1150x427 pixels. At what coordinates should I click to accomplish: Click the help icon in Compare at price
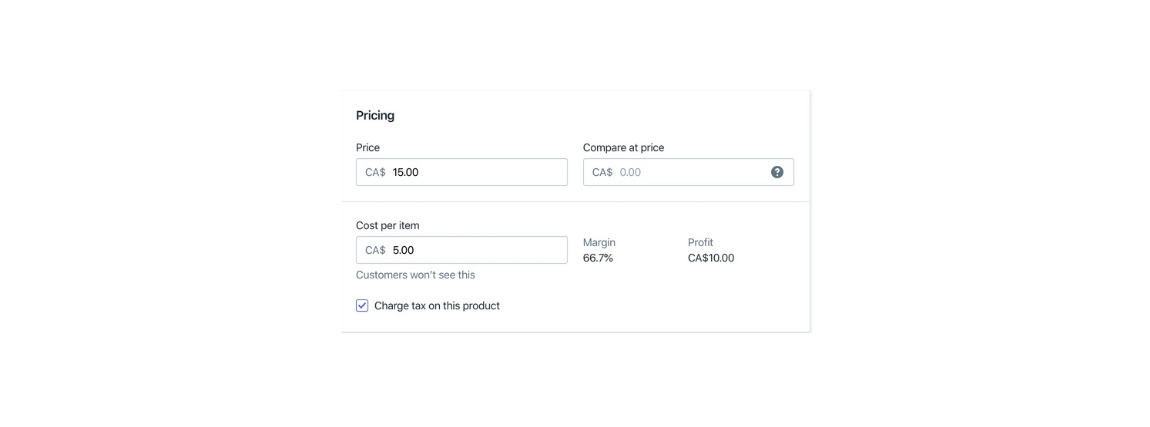click(777, 172)
